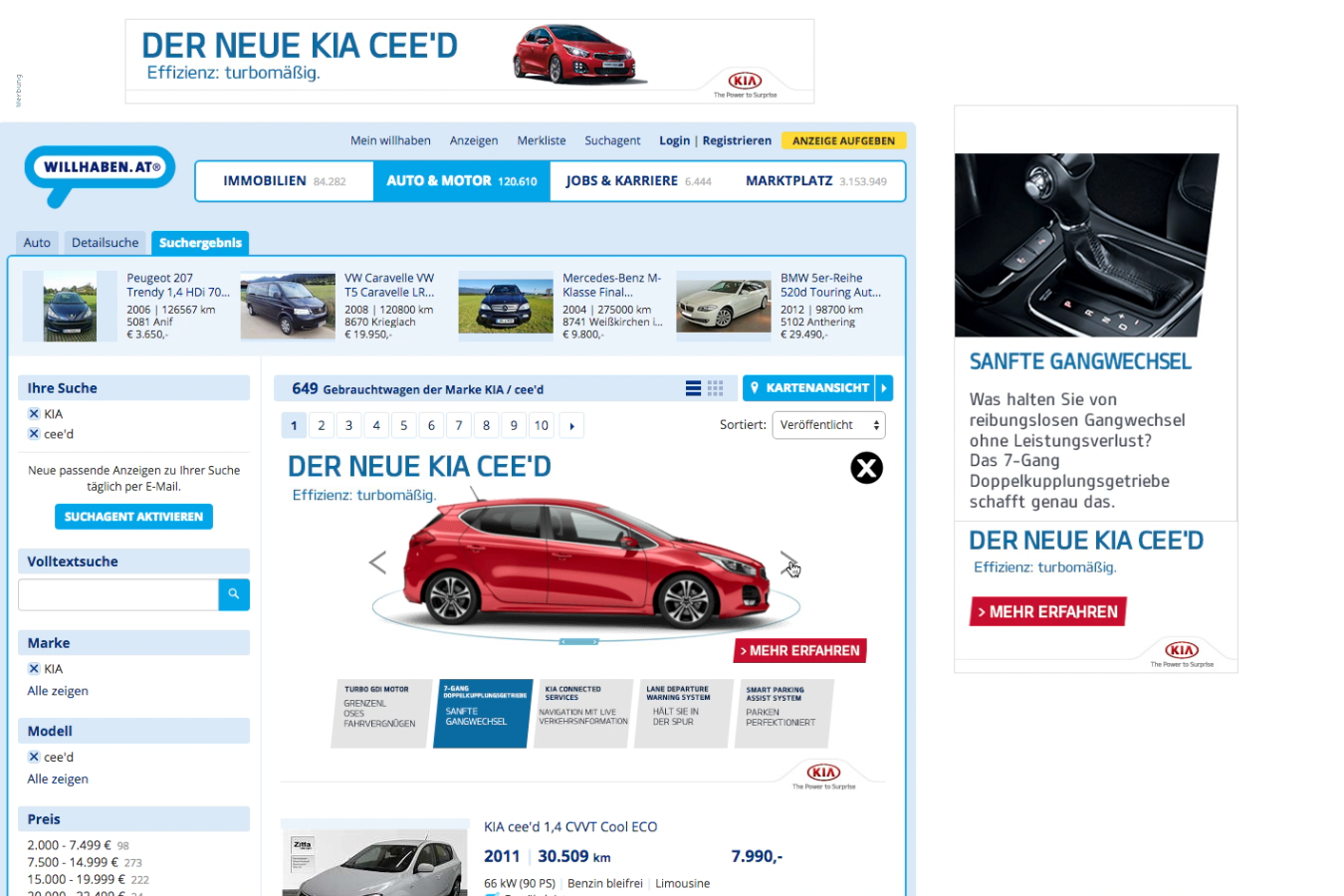
Task: Go to next results page arrow
Action: (571, 426)
